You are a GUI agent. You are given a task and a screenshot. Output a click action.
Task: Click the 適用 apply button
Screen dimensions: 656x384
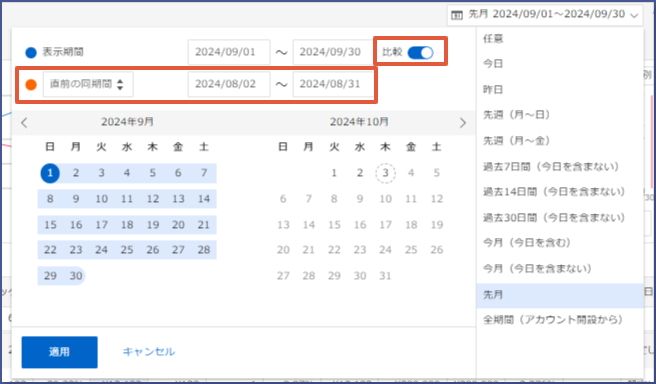click(59, 352)
